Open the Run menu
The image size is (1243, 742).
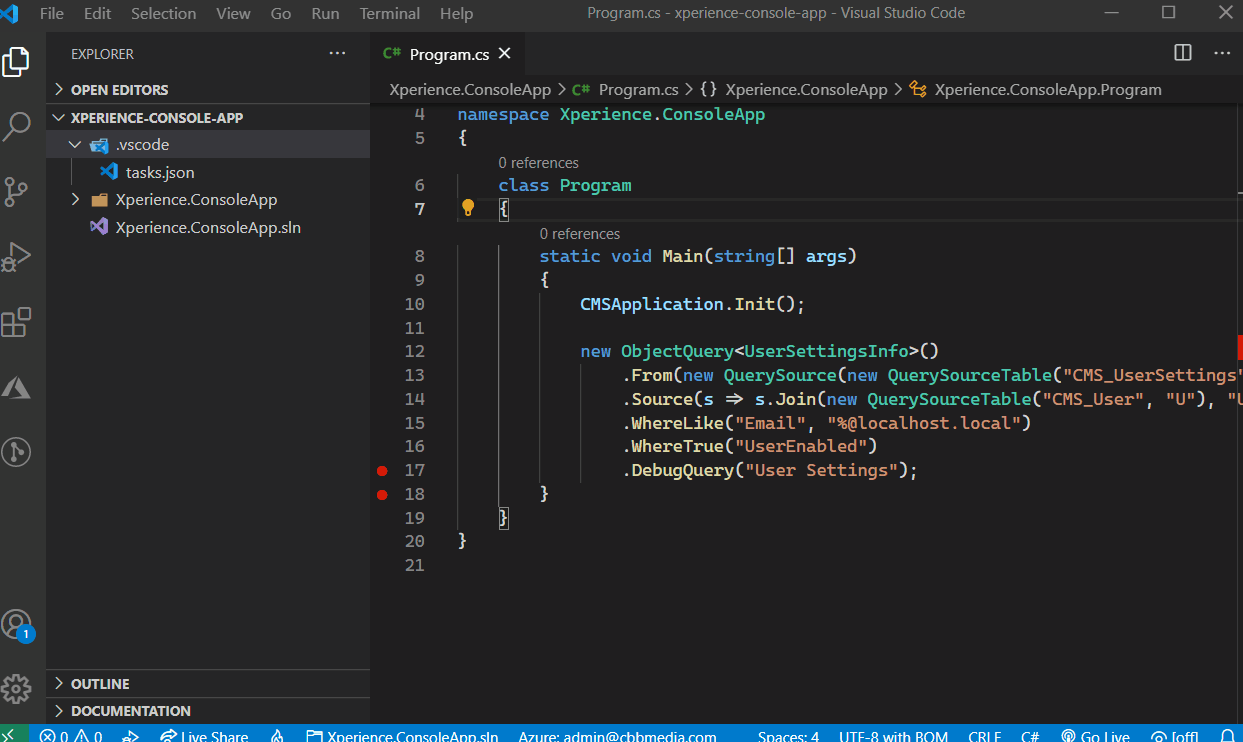click(325, 13)
